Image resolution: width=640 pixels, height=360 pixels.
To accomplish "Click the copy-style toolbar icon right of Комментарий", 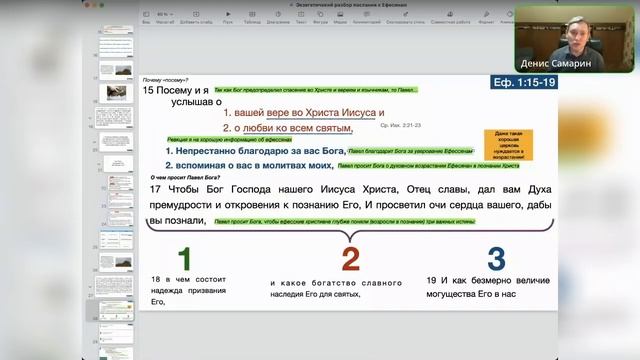I will 405,17.
